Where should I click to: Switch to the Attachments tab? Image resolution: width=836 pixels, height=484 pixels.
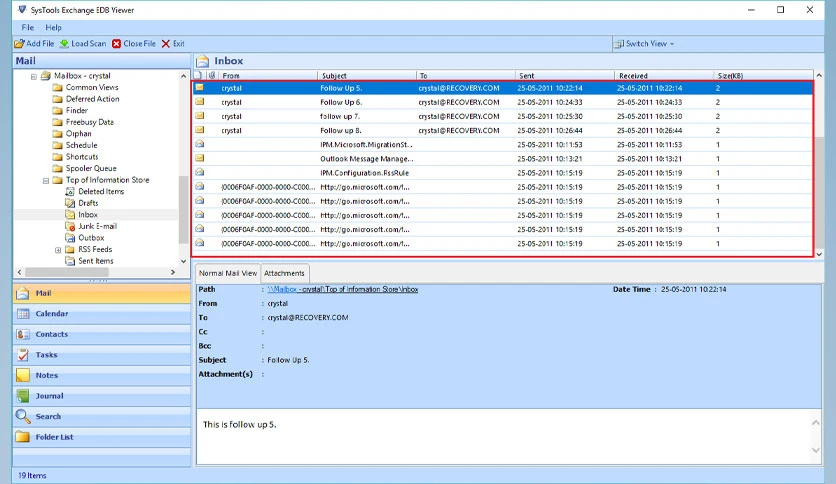click(284, 273)
